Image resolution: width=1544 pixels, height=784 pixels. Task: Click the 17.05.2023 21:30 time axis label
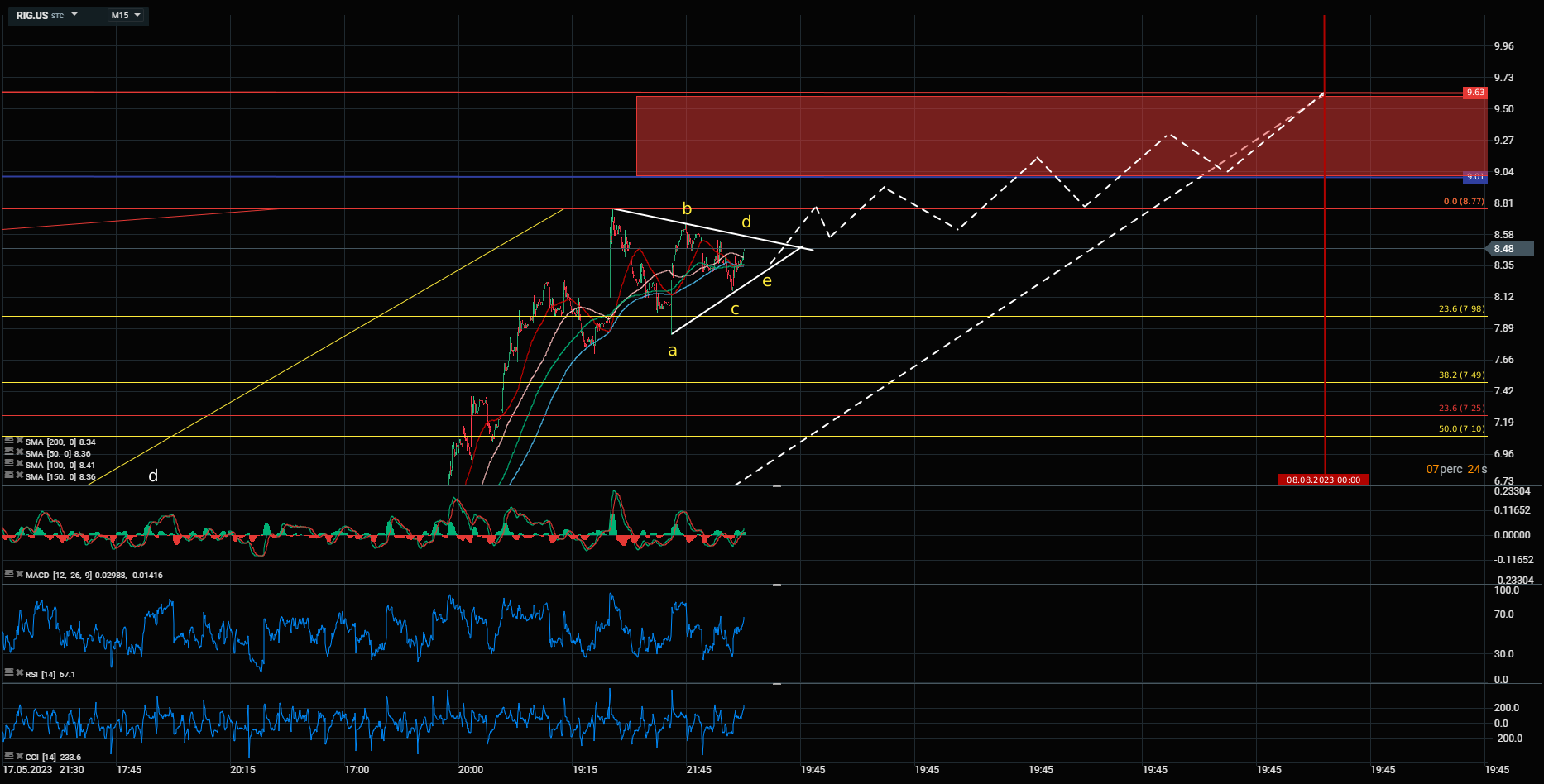43,770
